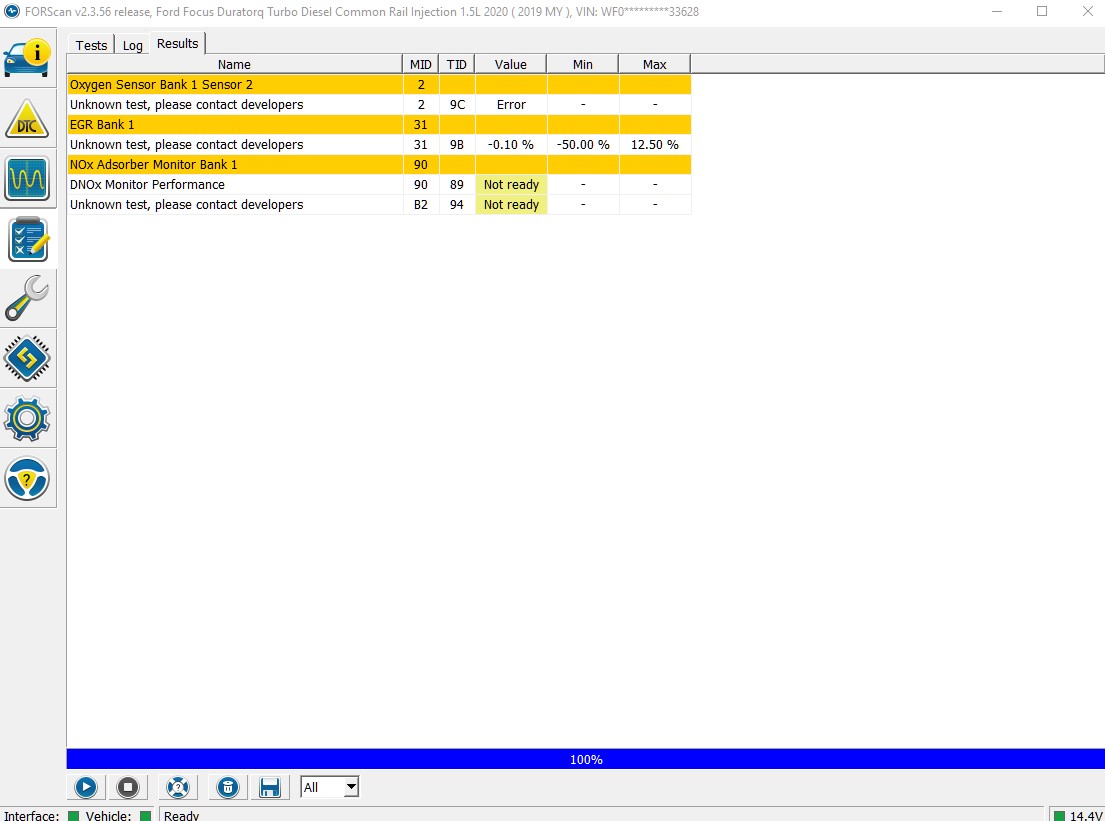The width and height of the screenshot is (1105, 821).
Task: Select the DNOx Monitor Performance row
Action: point(234,185)
